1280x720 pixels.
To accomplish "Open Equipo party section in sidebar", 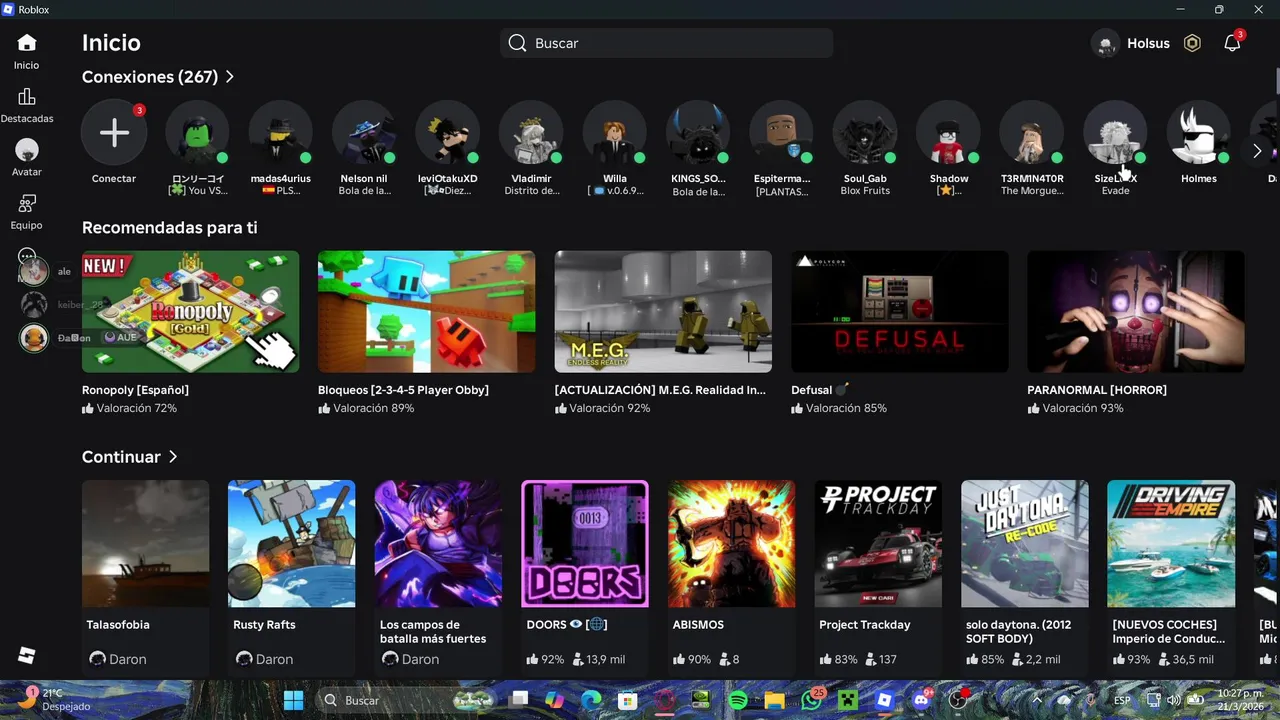I will coord(27,204).
